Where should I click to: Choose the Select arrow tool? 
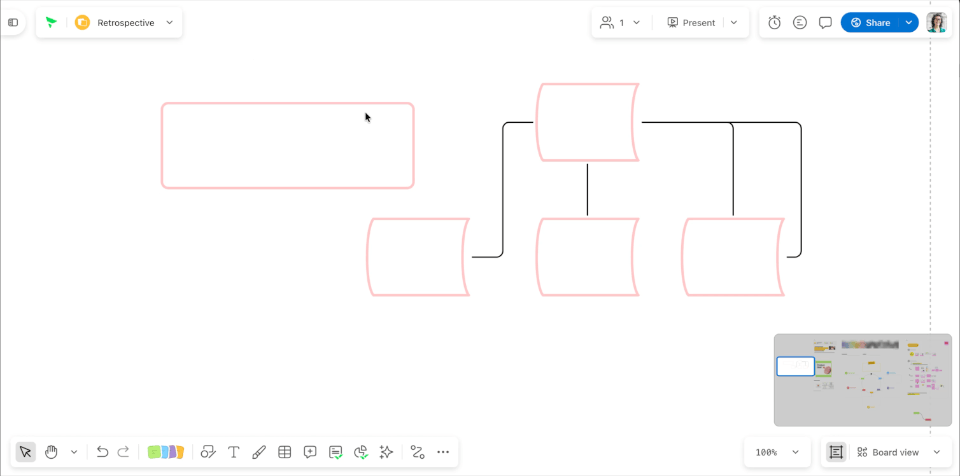click(25, 452)
